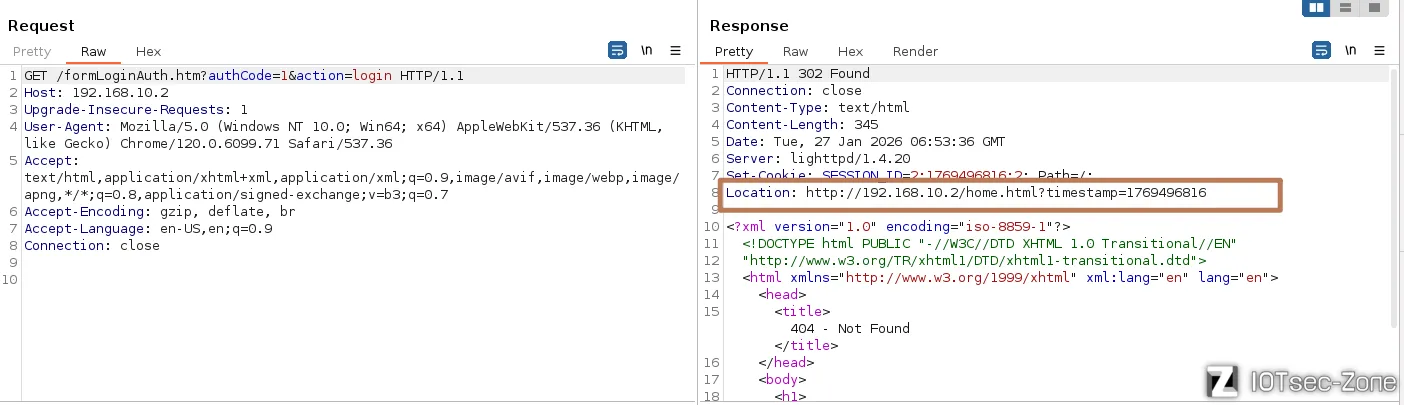Open the Response panel hamburger options menu
This screenshot has width=1404, height=405.
pos(1380,50)
